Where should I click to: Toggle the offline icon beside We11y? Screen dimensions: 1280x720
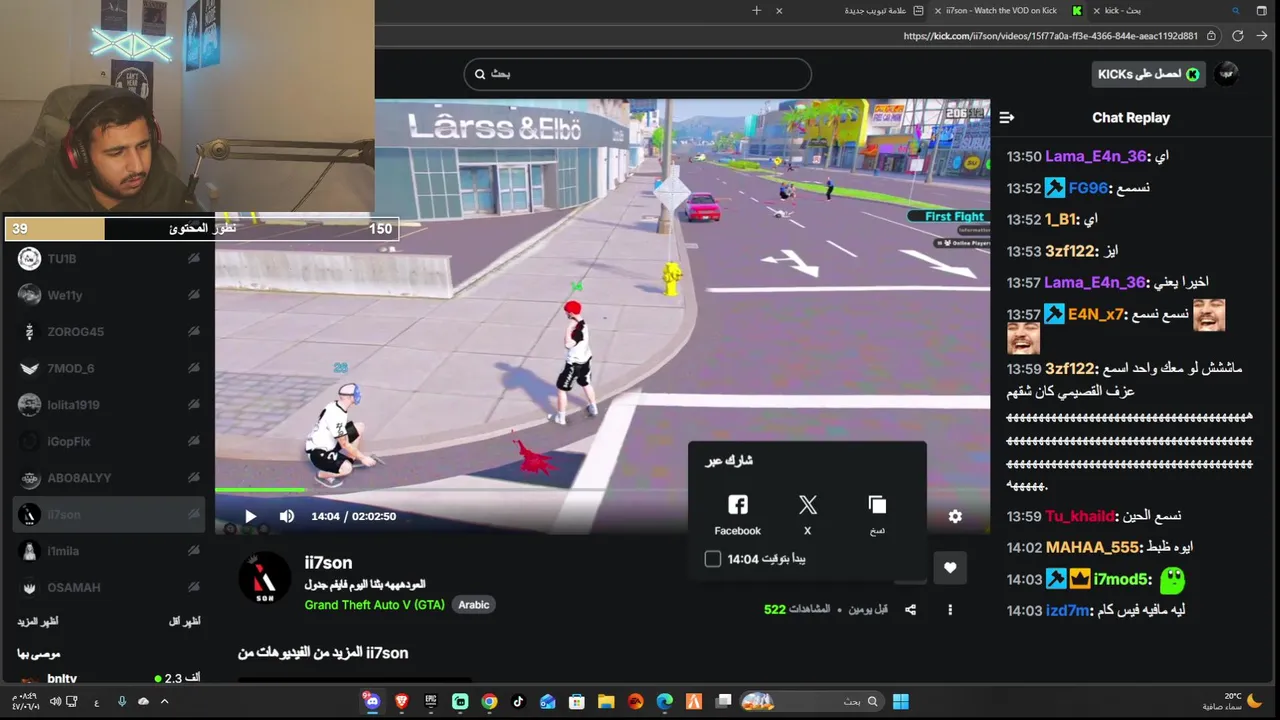point(194,295)
